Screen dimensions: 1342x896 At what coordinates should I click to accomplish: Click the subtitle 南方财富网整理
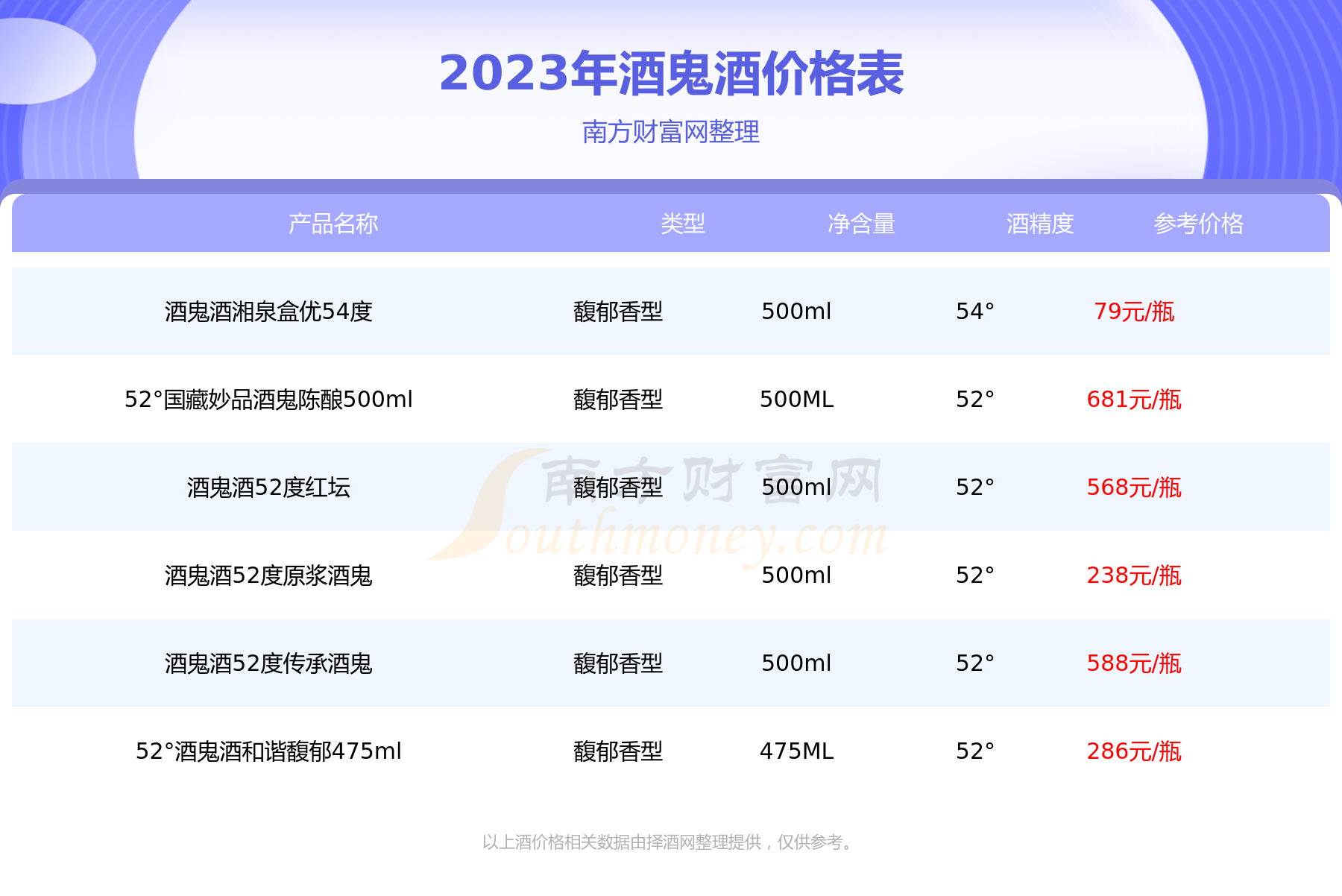(671, 132)
